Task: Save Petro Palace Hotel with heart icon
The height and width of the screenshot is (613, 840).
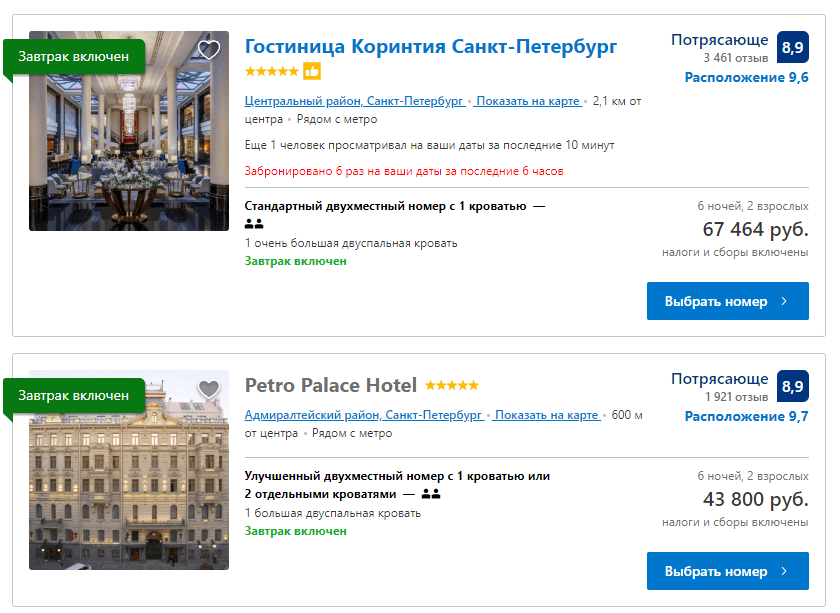Action: 208,388
